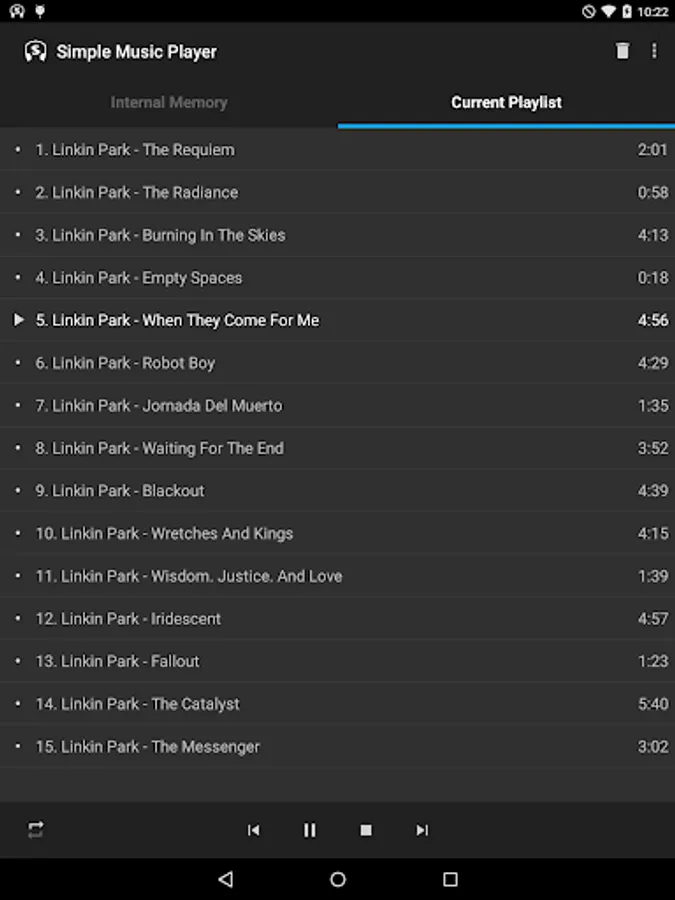
Task: Stop playback with the square button
Action: click(366, 830)
